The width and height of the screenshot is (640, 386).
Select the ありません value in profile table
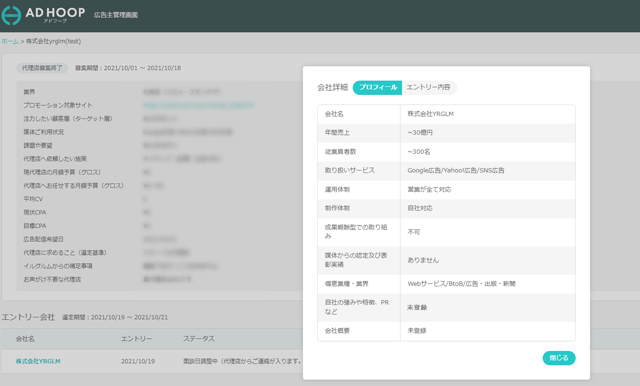point(423,260)
